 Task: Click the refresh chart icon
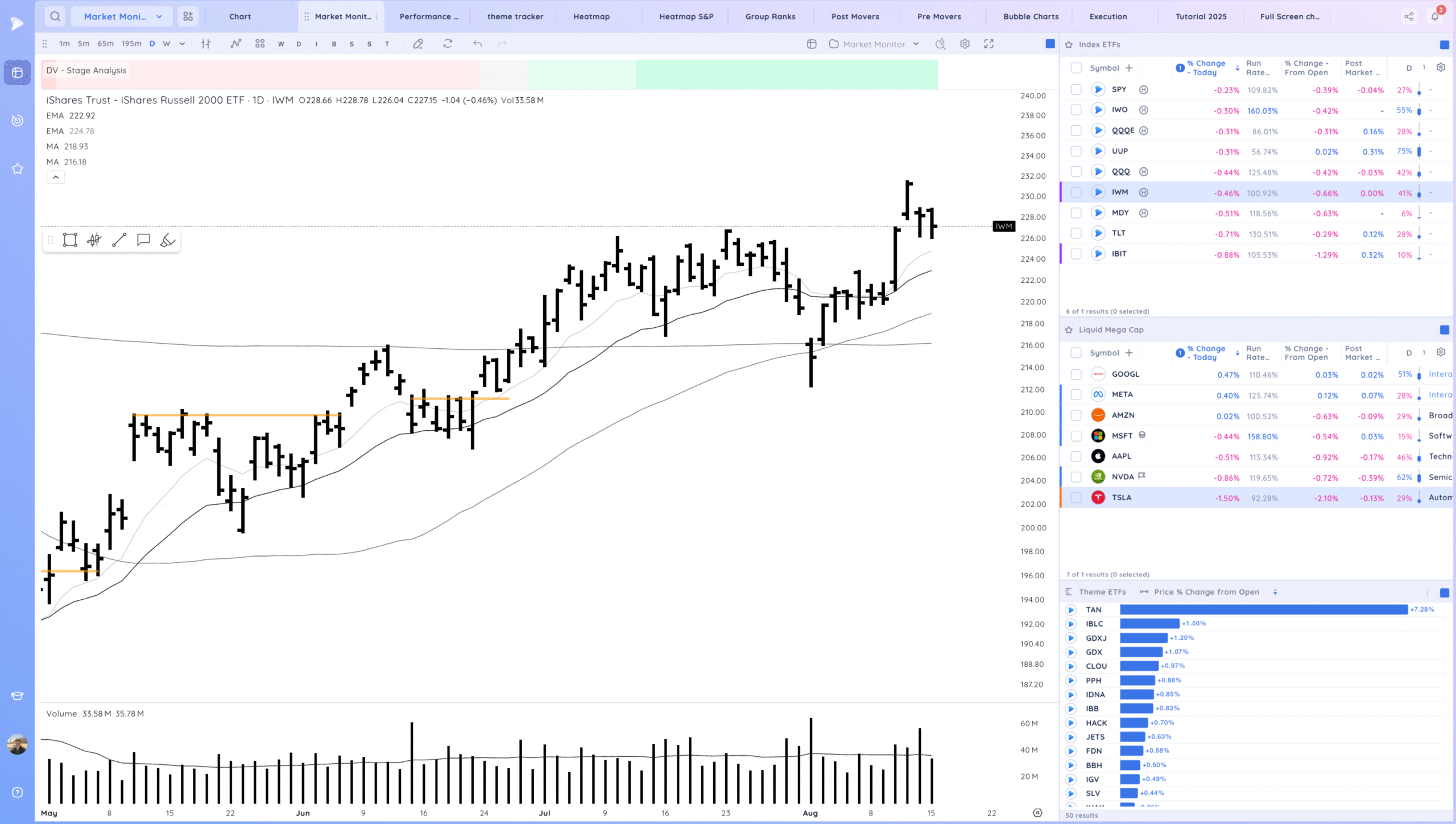(x=448, y=44)
